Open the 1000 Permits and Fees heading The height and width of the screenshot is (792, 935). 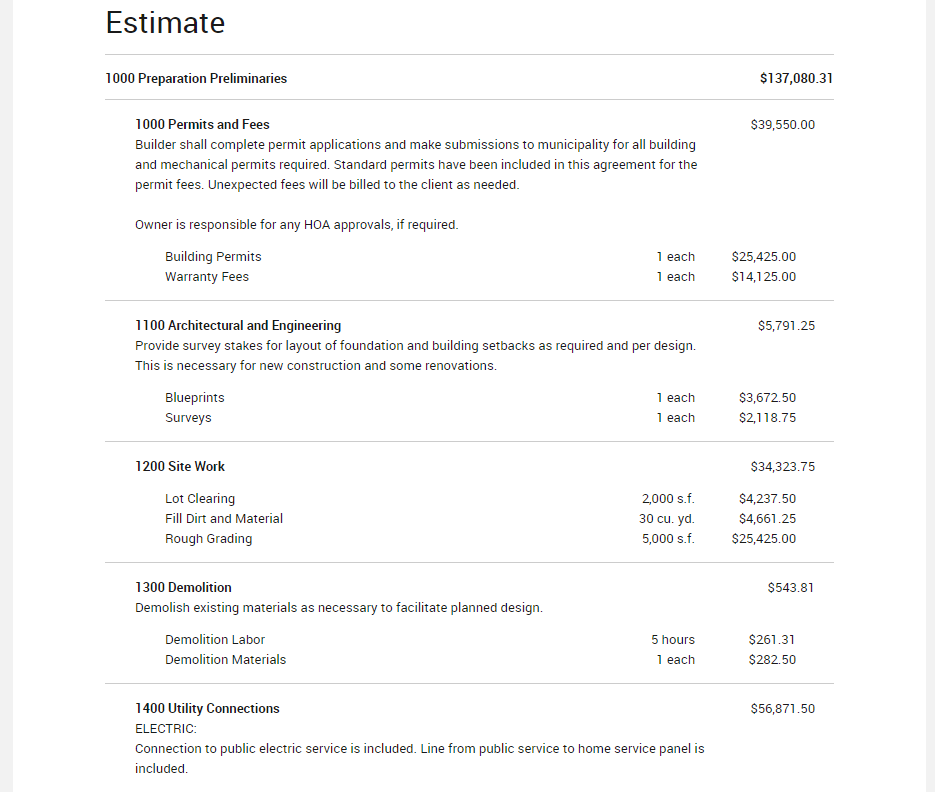[x=202, y=125]
